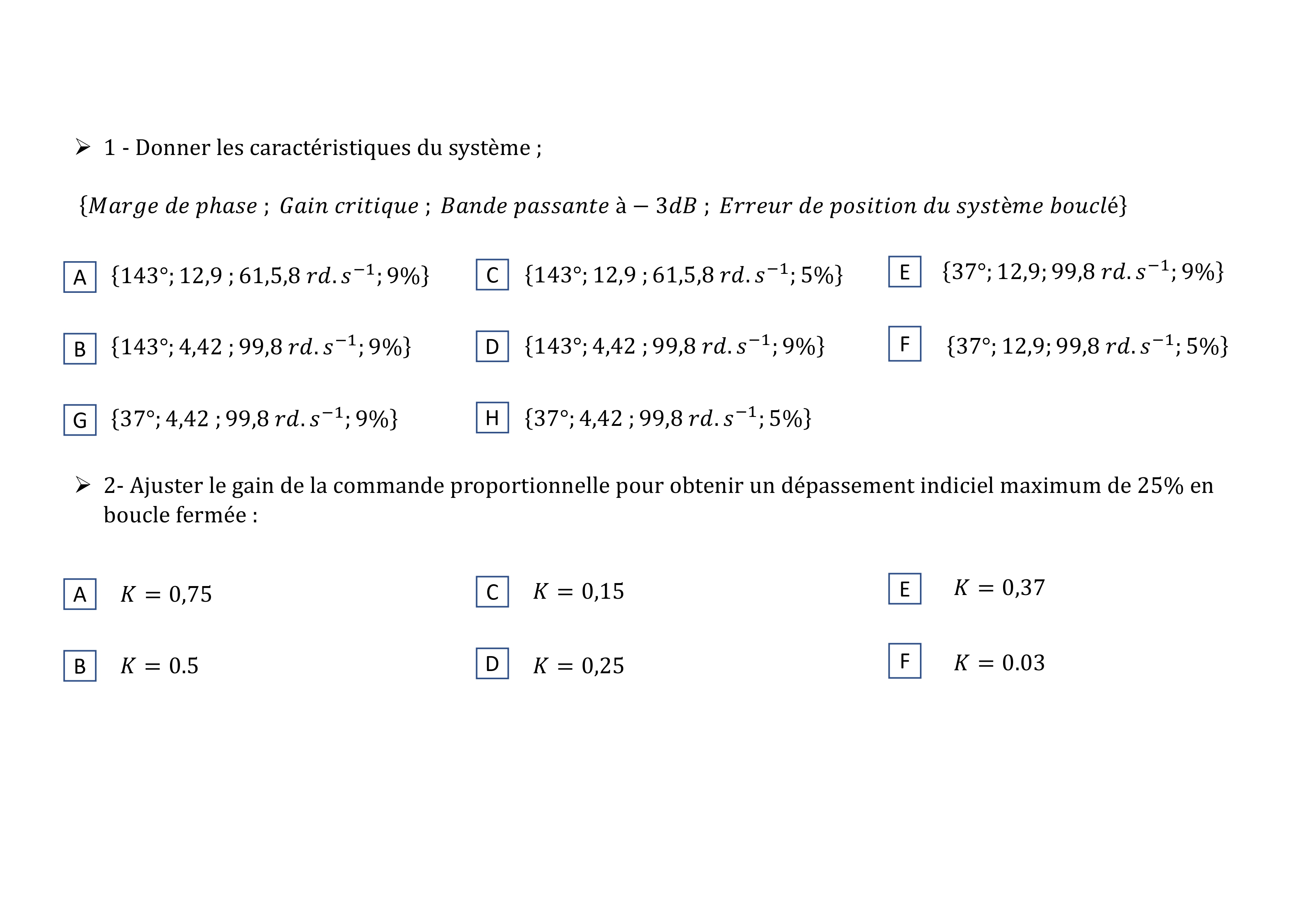
Task: Check answer box G
Action: pos(80,420)
